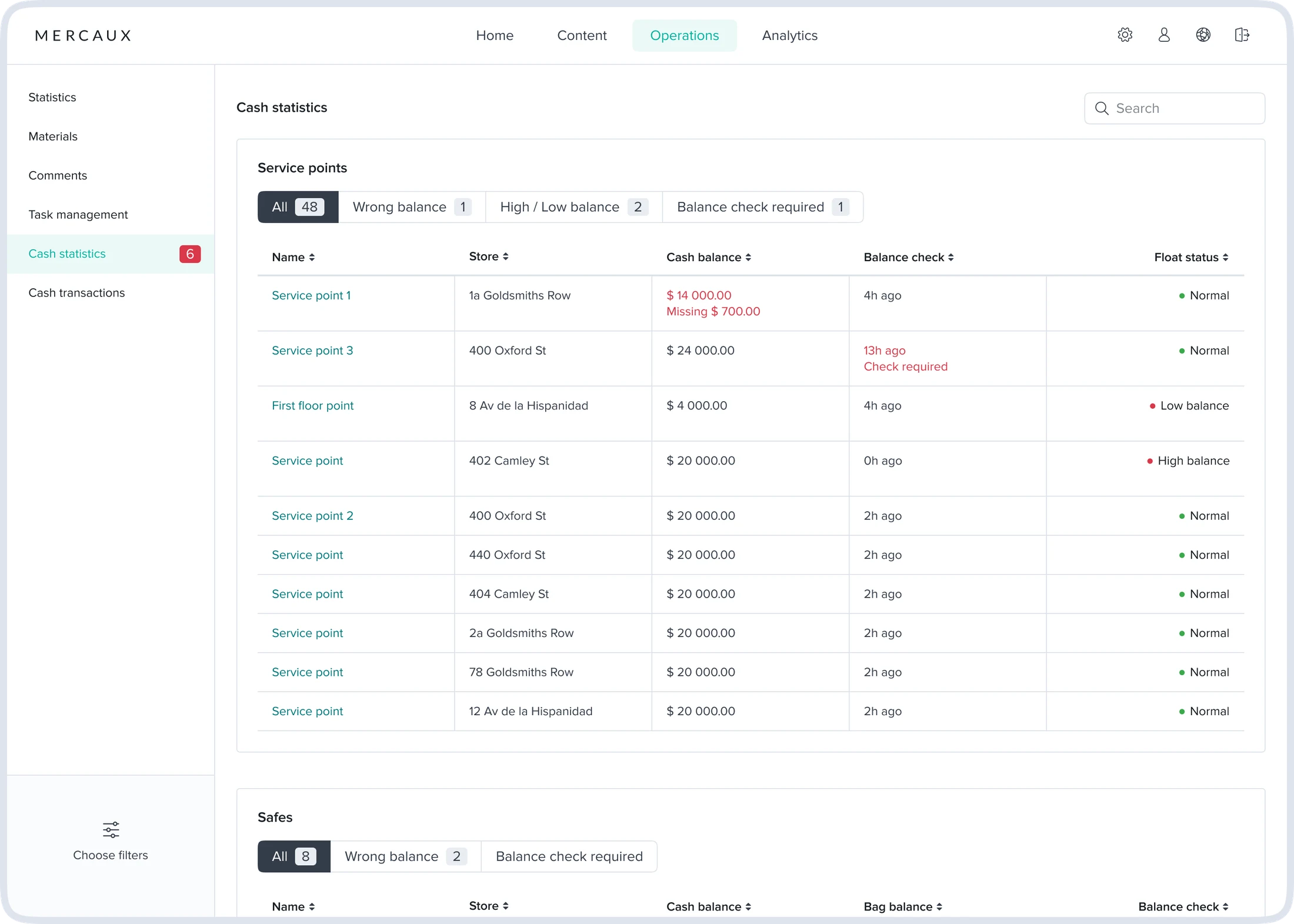Open the settings gear icon
Screen dimensions: 1294x924
[1125, 35]
